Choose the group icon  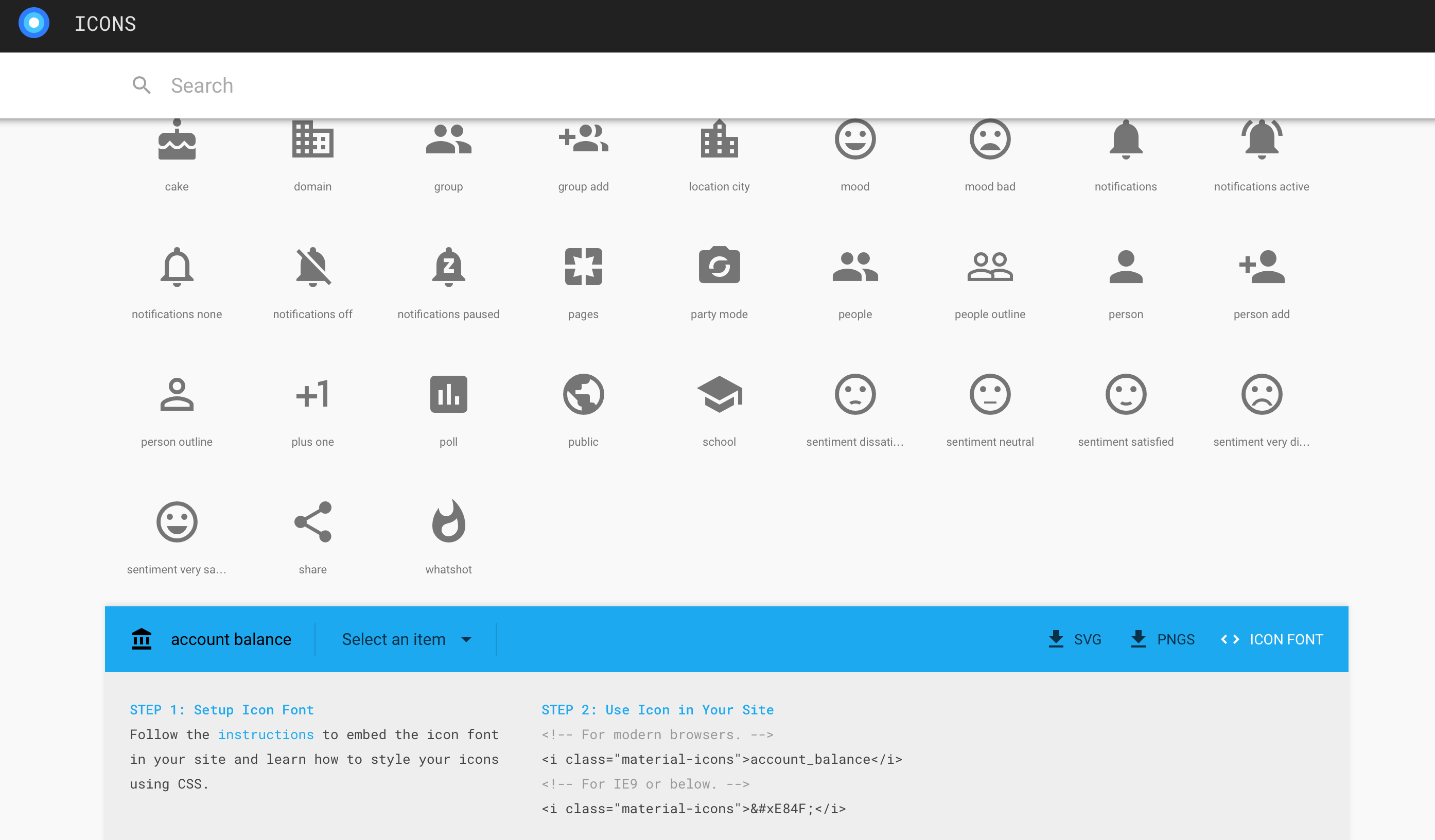(x=449, y=139)
